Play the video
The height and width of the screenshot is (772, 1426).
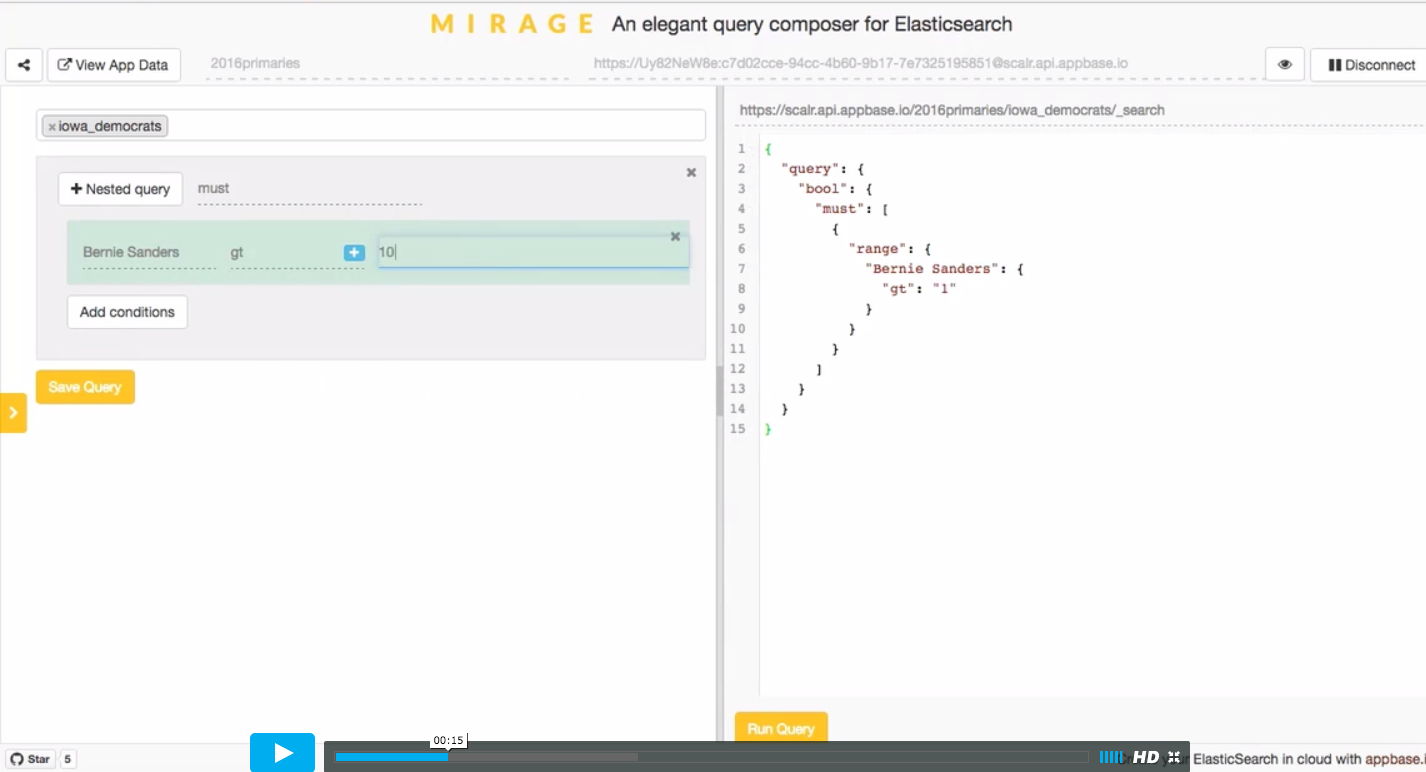[283, 753]
